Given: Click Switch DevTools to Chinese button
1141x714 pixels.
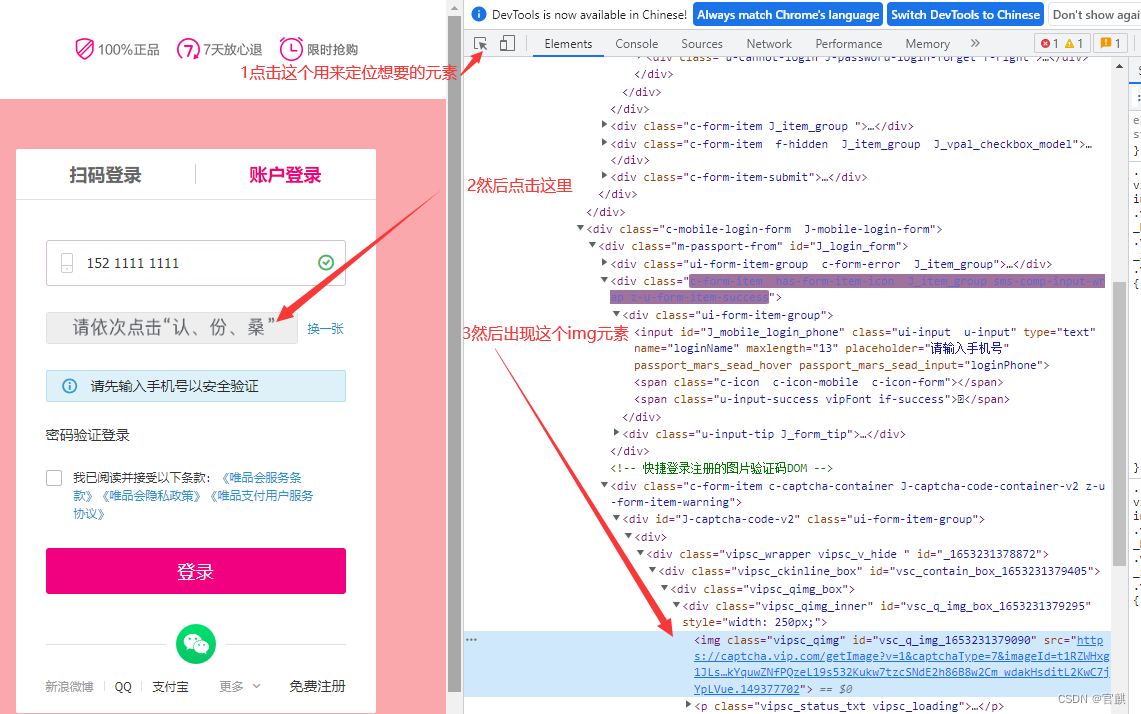Looking at the screenshot, I should [965, 15].
